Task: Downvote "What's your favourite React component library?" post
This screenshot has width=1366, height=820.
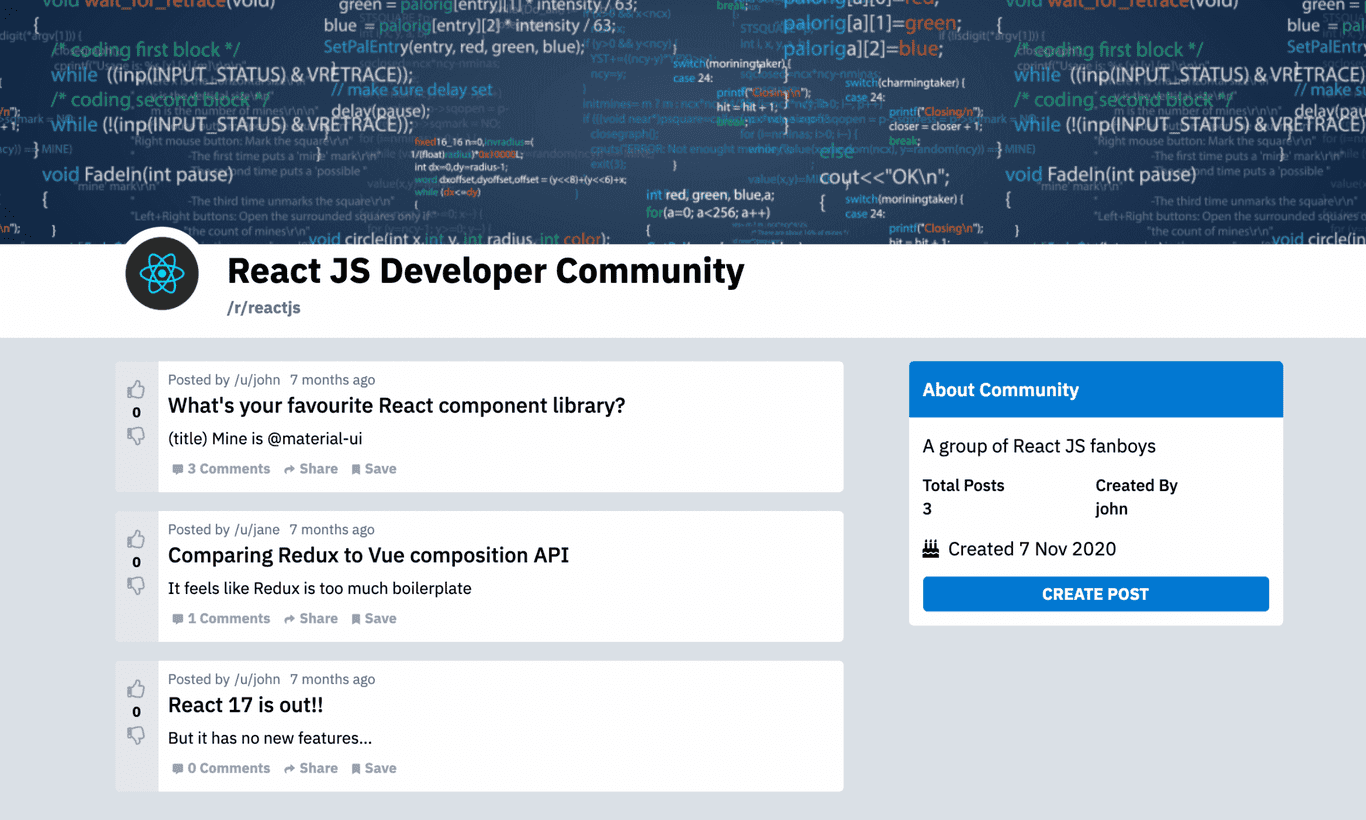Action: (136, 435)
